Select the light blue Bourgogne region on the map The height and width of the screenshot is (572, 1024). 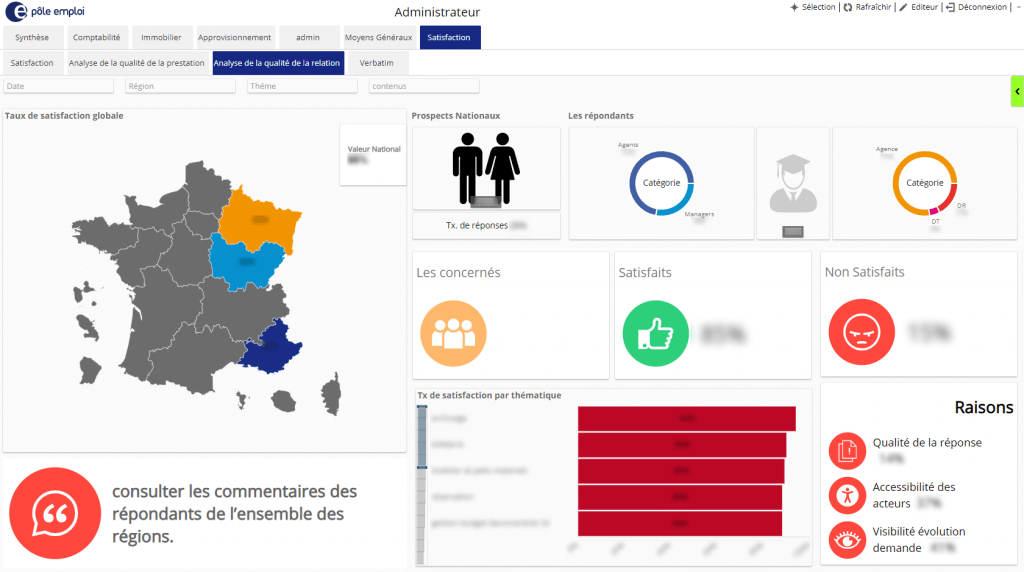246,261
